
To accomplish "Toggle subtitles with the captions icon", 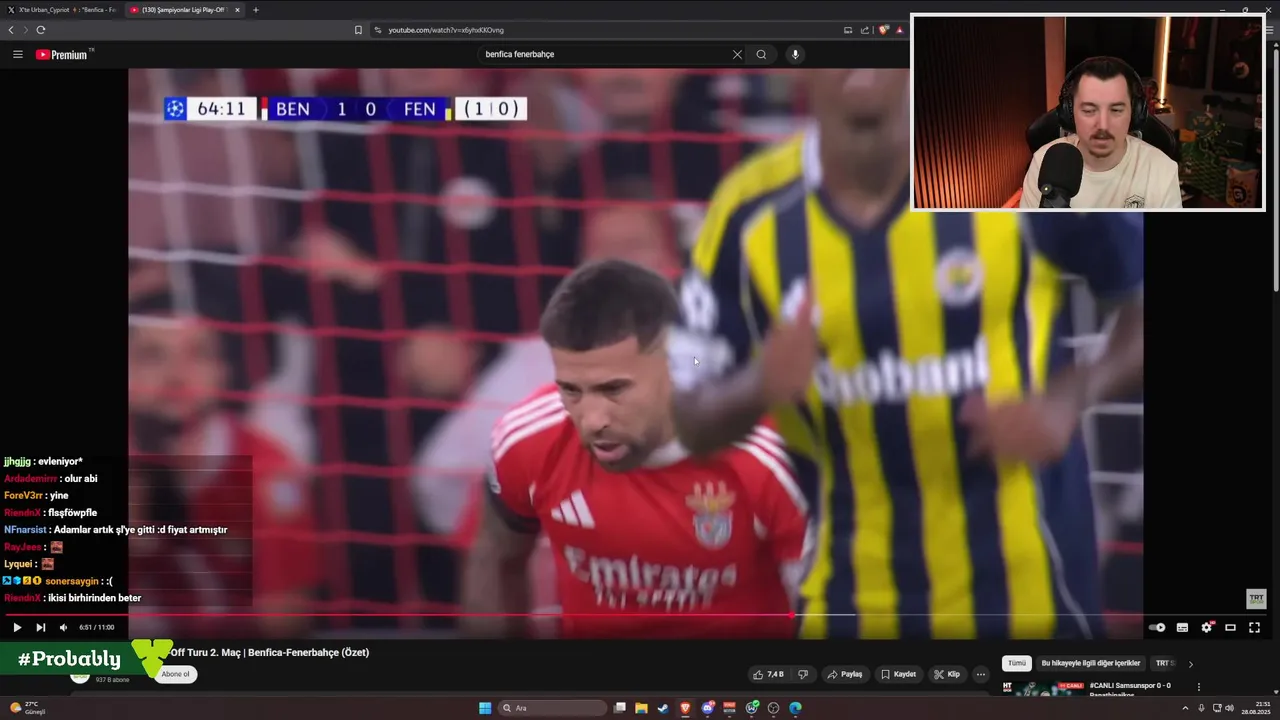I will [x=1182, y=627].
